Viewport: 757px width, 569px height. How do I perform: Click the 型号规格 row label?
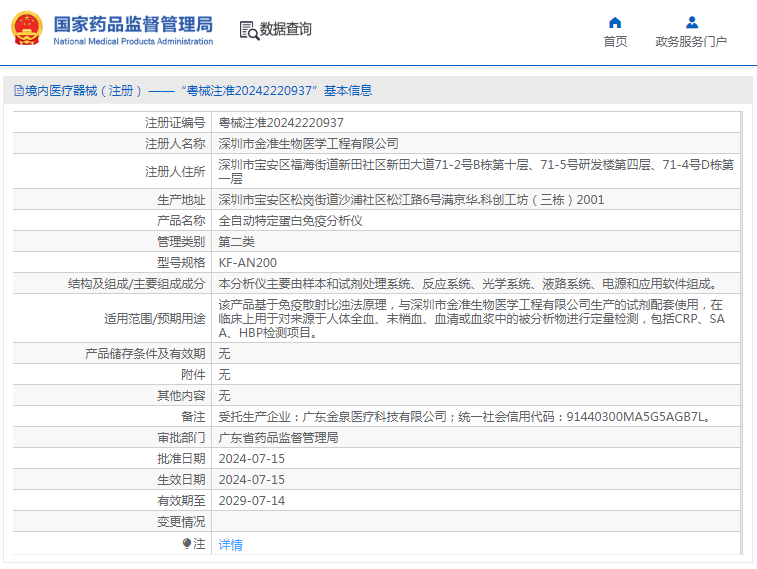point(181,263)
